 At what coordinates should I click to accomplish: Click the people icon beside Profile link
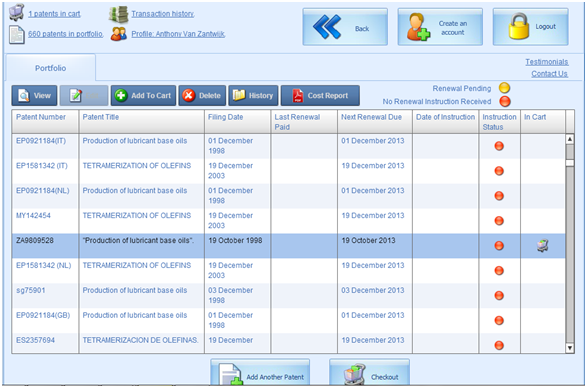click(119, 34)
